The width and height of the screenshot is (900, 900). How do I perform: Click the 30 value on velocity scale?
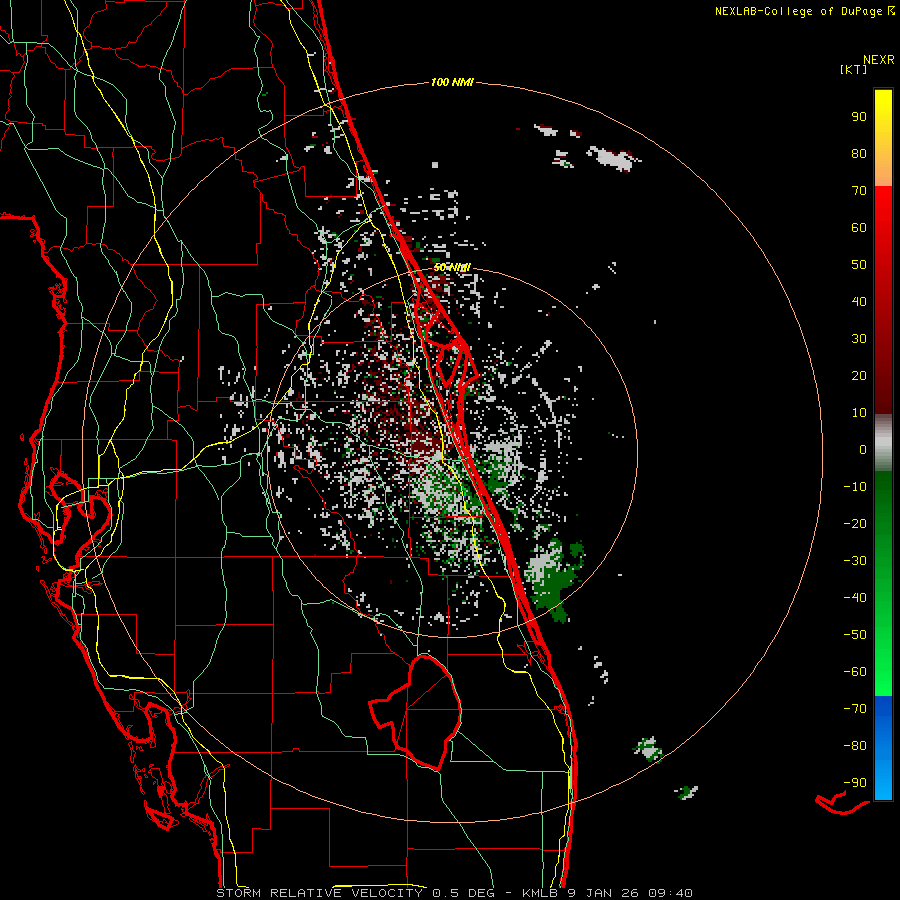point(859,339)
